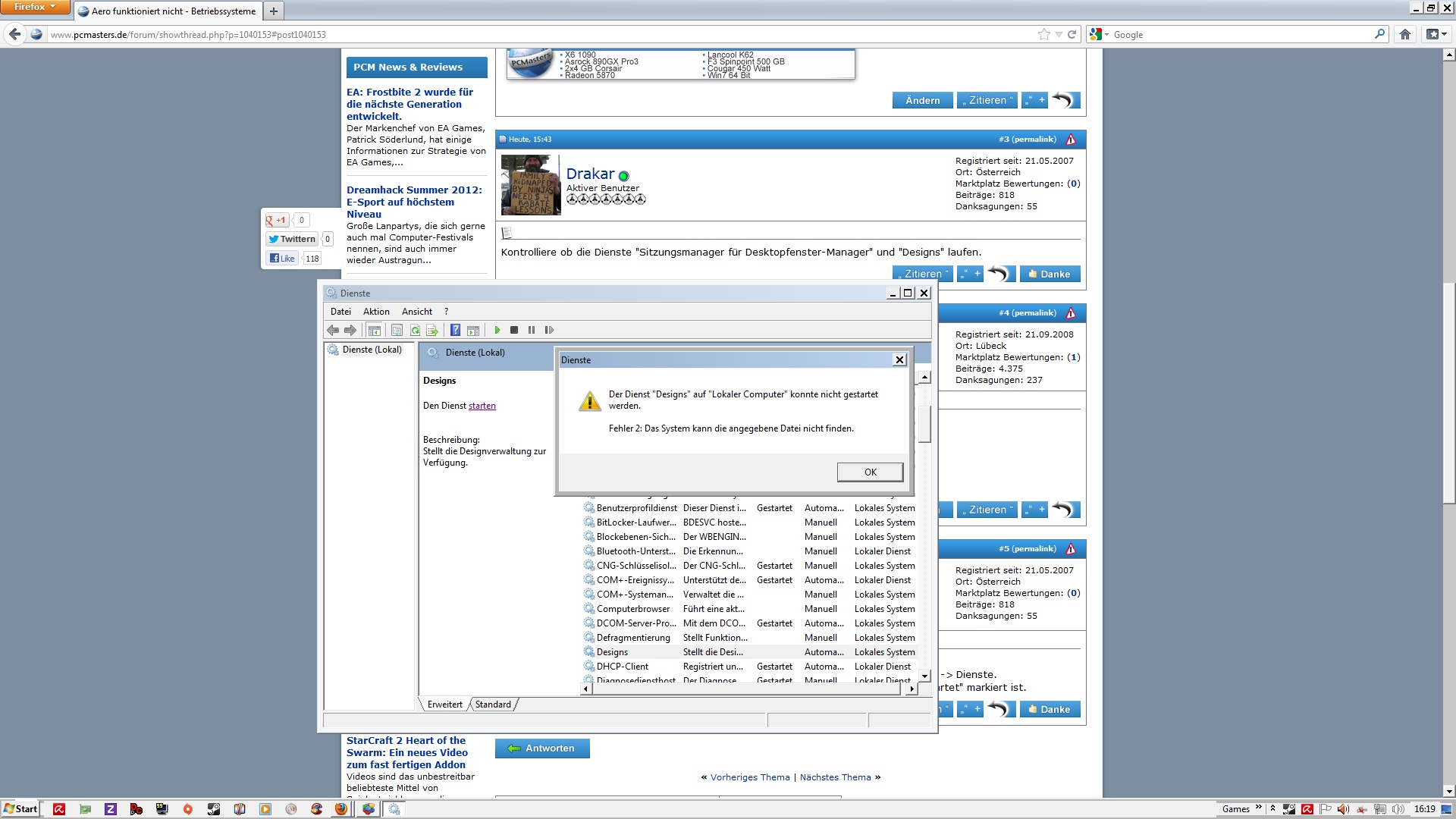Toggle show/hide console tree icon

click(x=374, y=330)
